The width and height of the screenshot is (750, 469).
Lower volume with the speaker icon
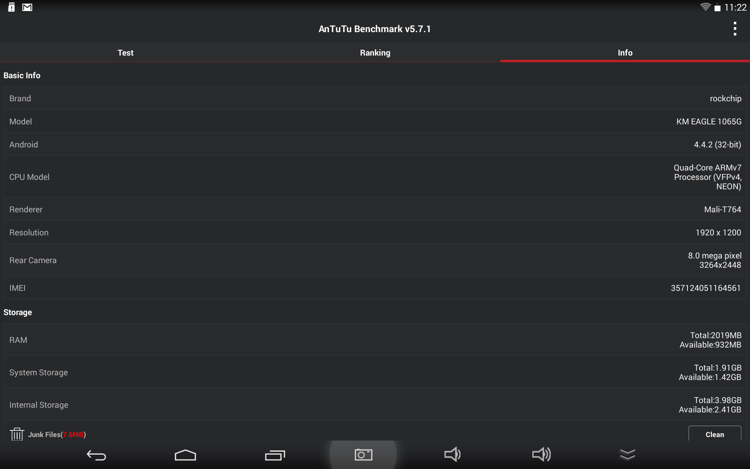click(x=452, y=454)
